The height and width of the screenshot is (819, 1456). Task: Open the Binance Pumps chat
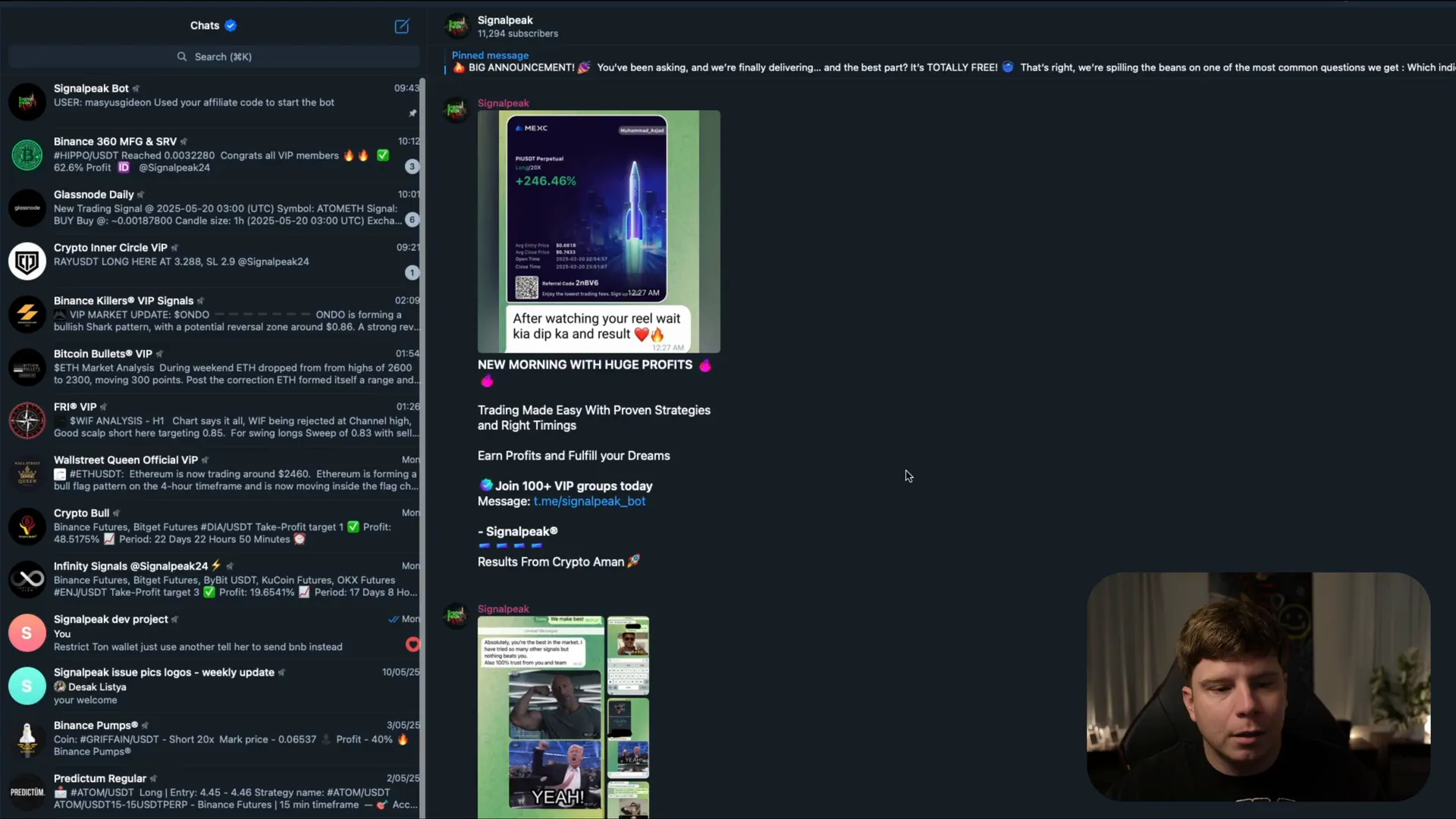214,739
